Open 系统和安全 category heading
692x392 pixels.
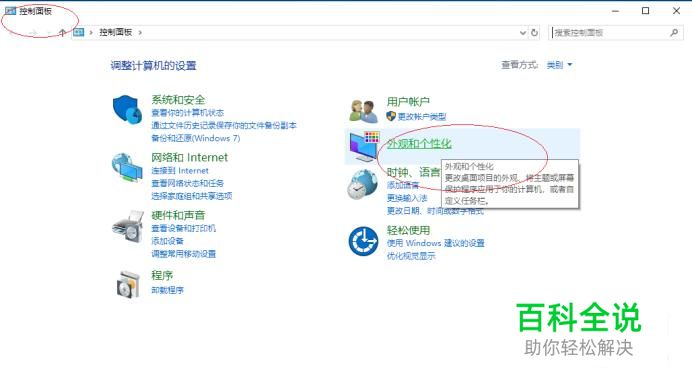click(178, 100)
